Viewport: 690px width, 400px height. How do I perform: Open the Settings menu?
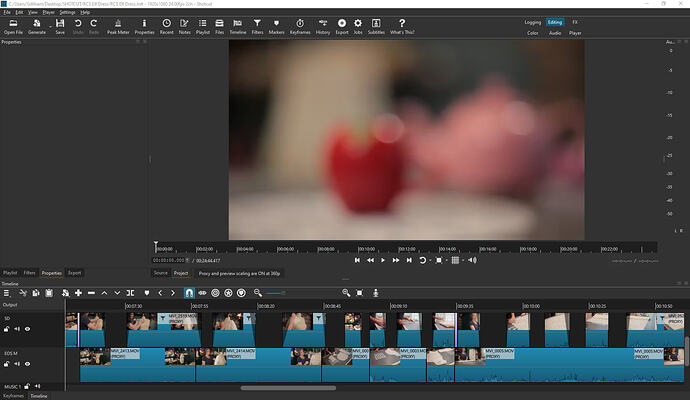[x=67, y=12]
